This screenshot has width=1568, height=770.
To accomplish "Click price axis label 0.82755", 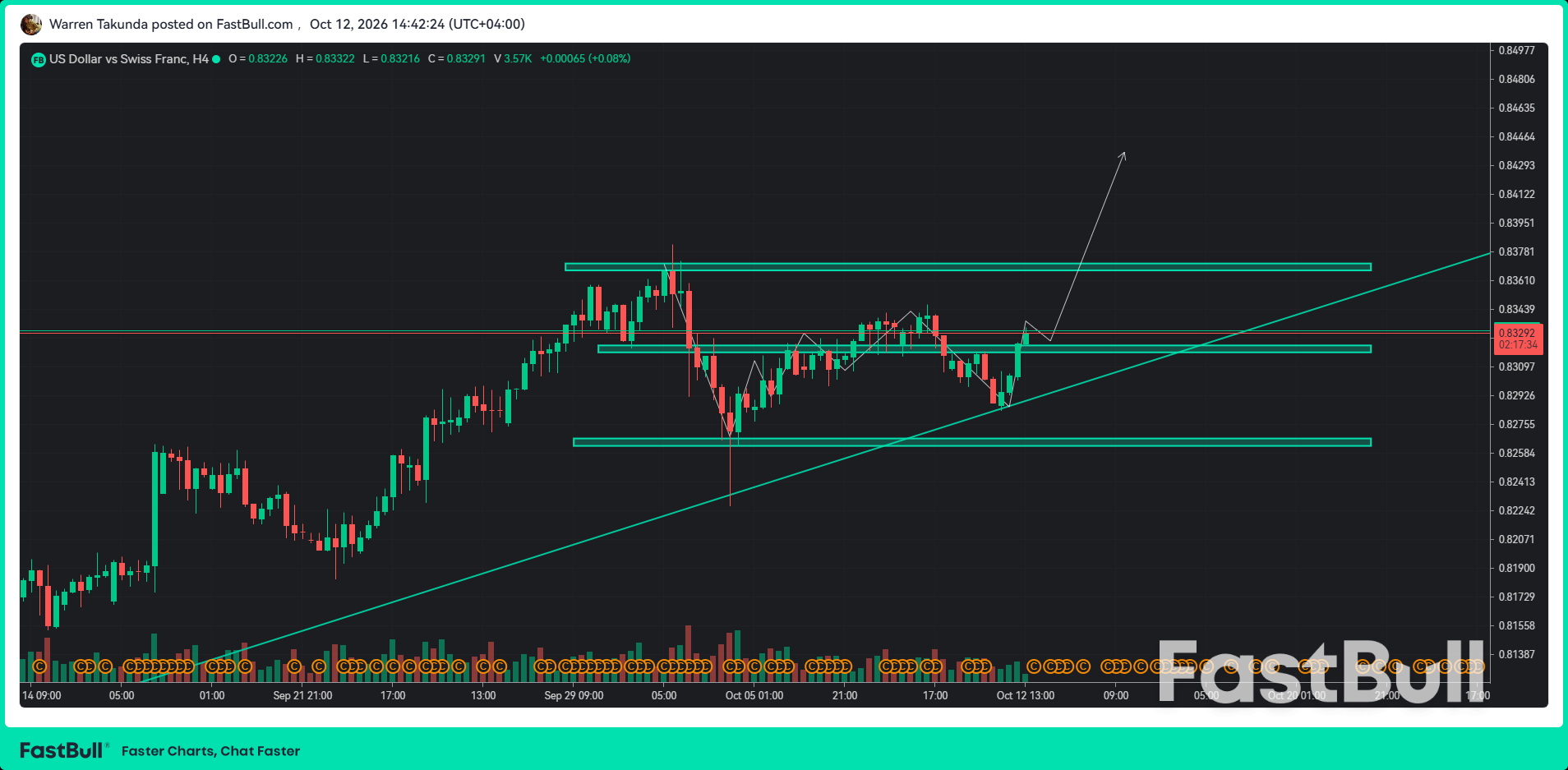I will click(1516, 424).
